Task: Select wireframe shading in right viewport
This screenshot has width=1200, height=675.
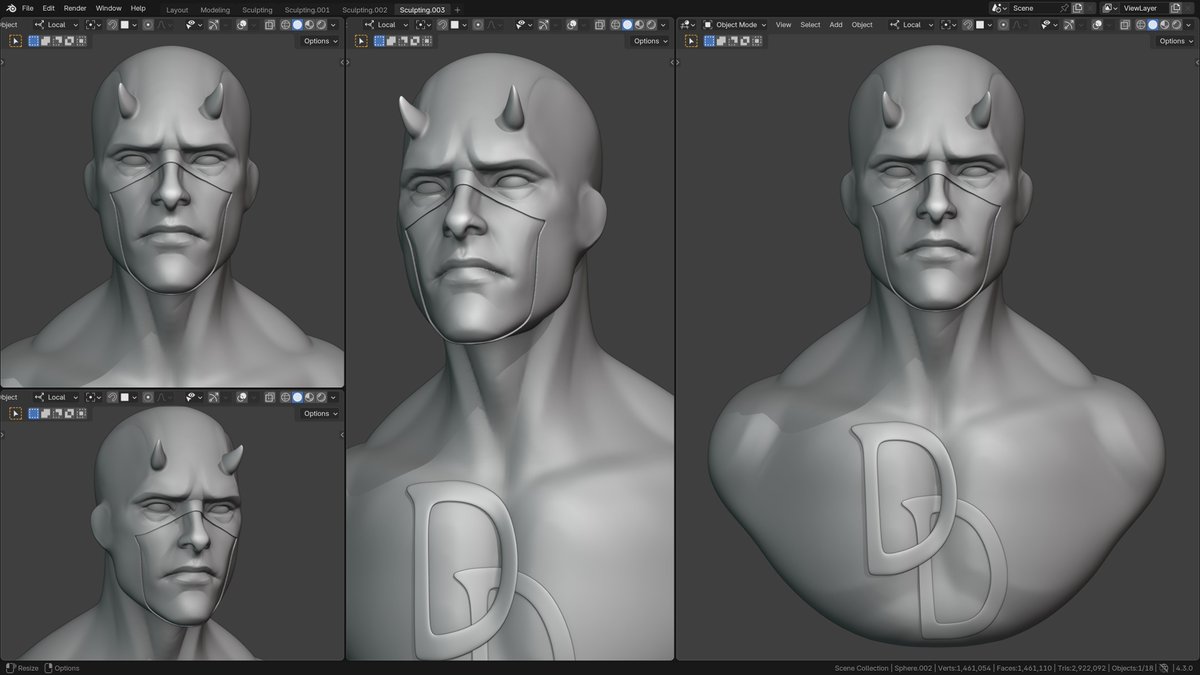Action: (x=1141, y=24)
